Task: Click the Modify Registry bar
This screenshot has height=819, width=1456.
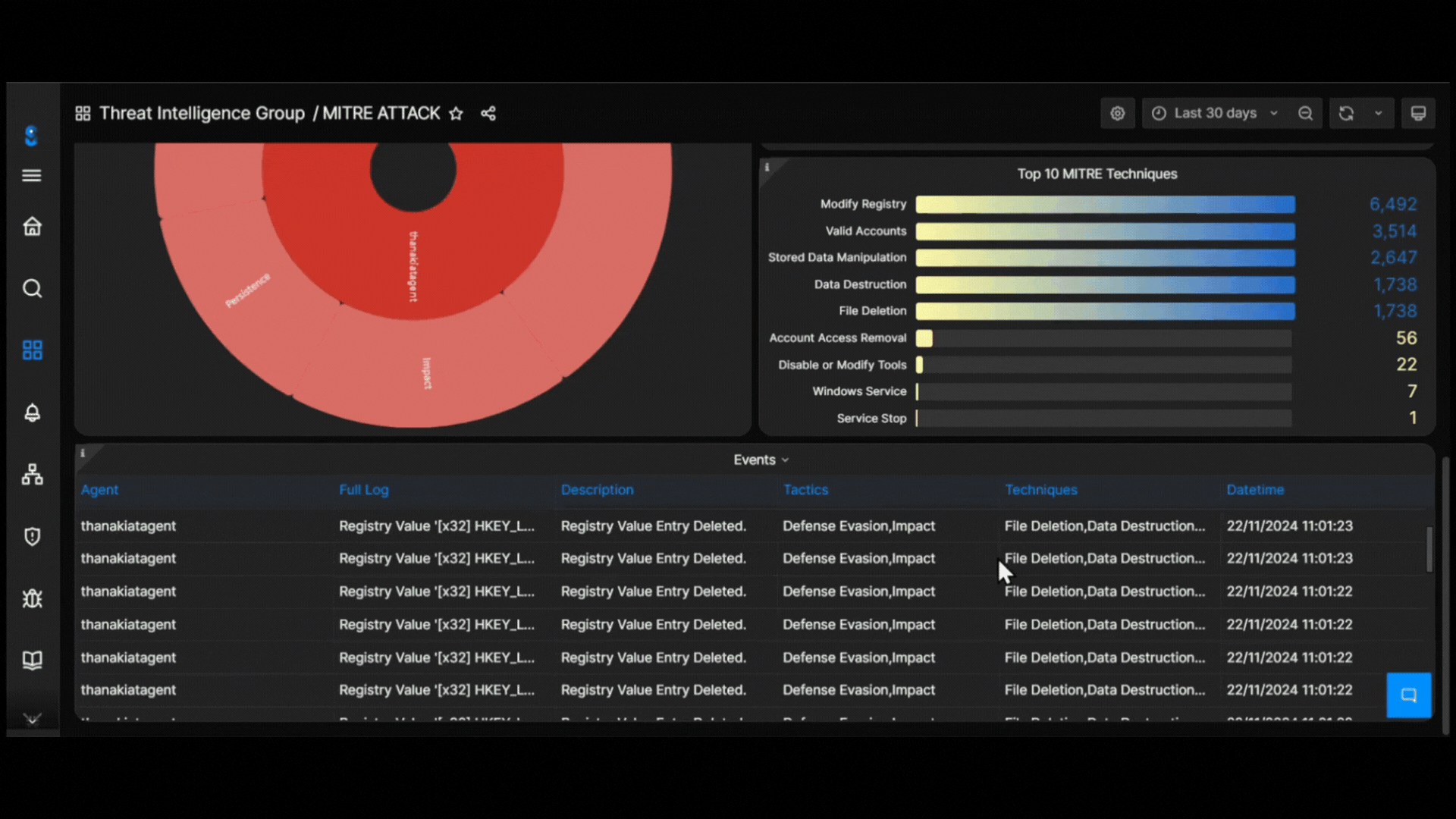Action: tap(1105, 204)
